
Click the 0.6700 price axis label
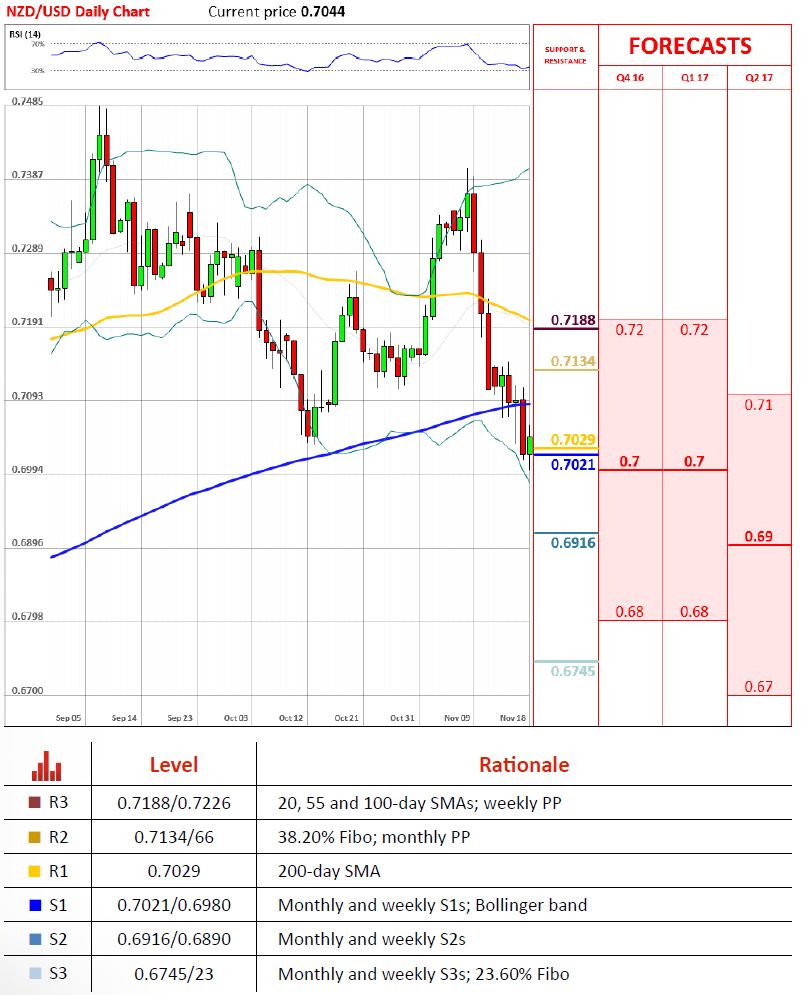pyautogui.click(x=27, y=690)
